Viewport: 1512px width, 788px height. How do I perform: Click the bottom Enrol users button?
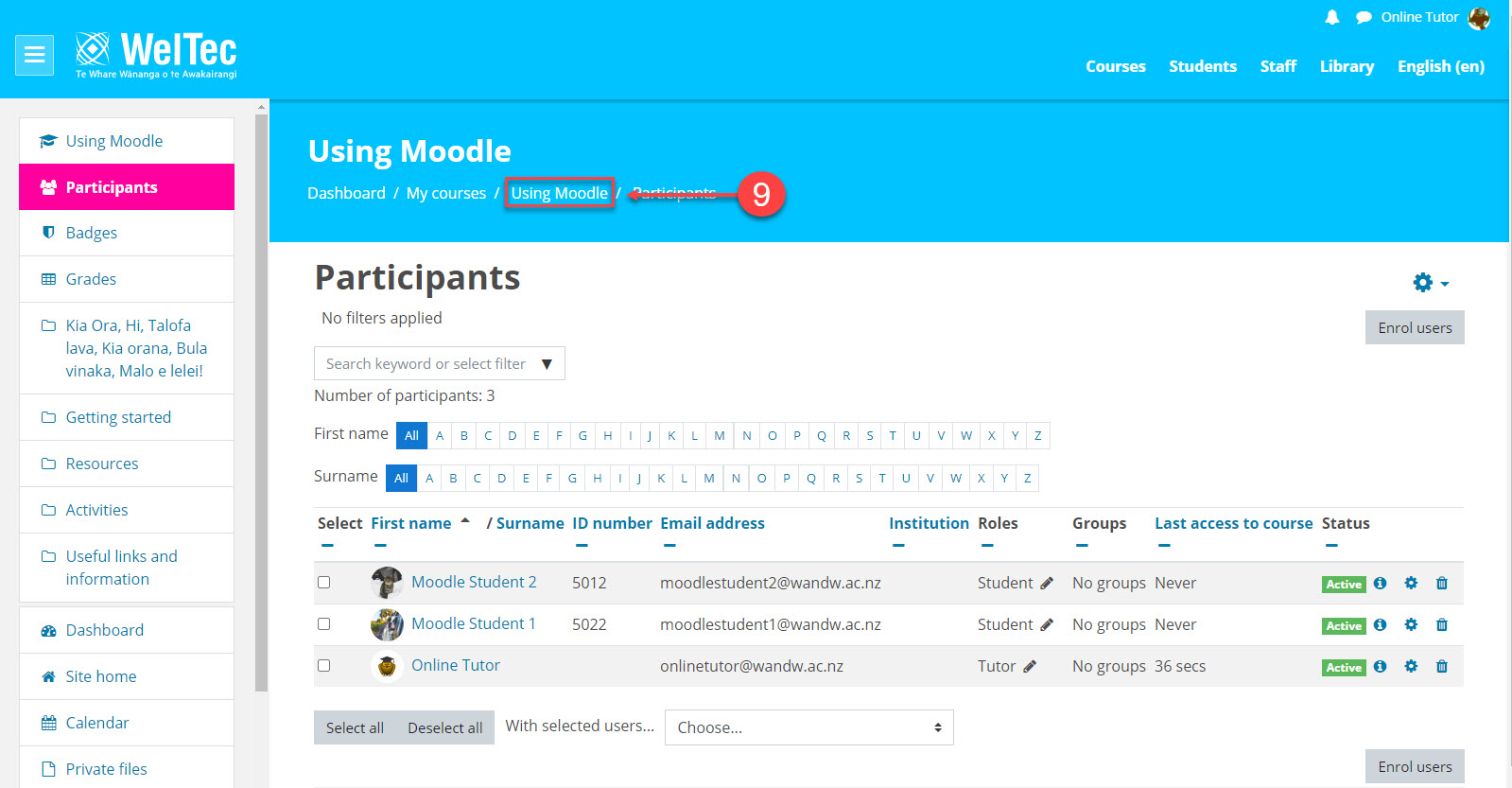tap(1415, 766)
